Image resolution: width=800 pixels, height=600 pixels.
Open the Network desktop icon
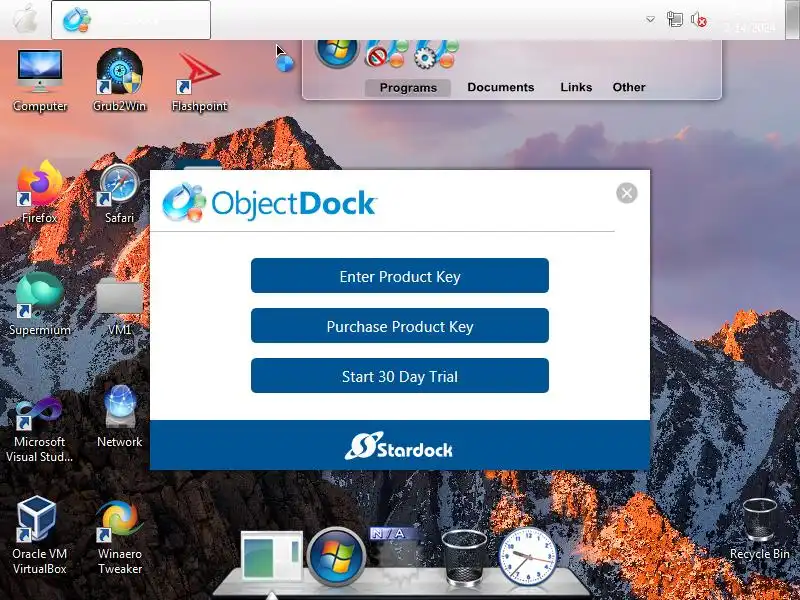pos(119,416)
